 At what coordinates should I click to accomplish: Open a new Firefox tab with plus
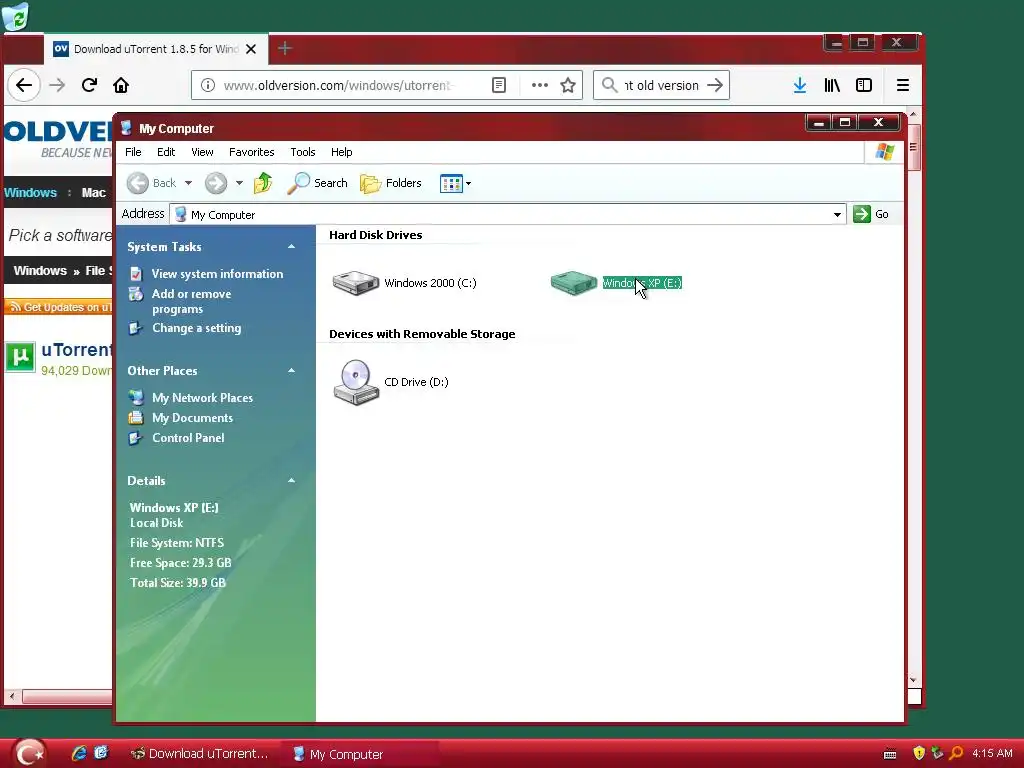coord(285,48)
